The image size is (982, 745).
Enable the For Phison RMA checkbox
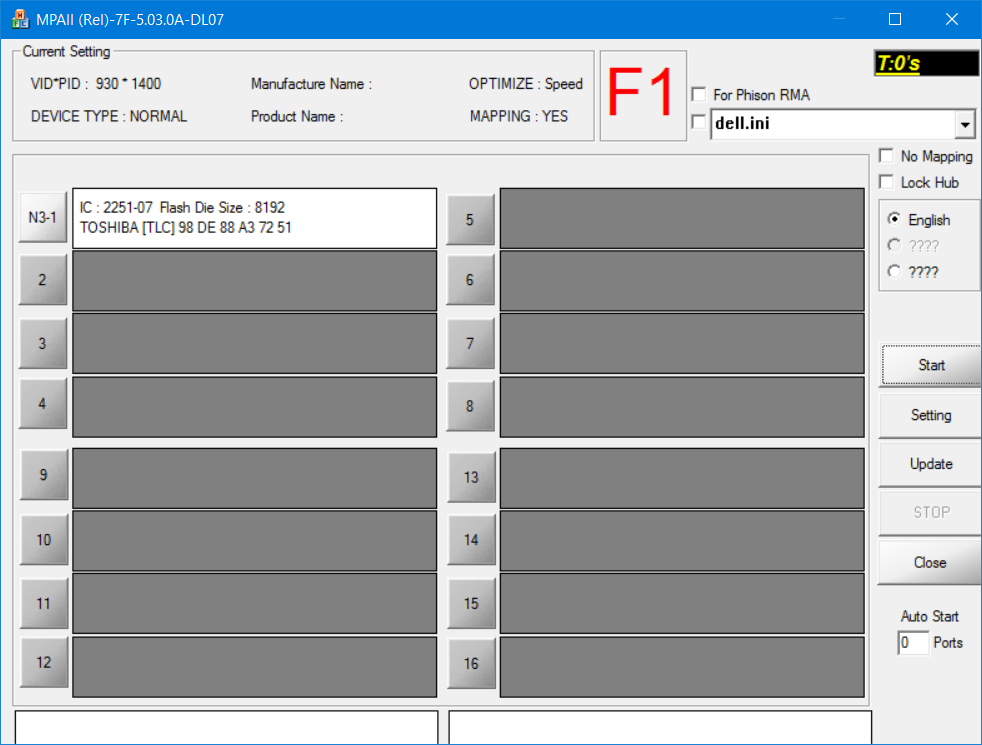click(698, 95)
